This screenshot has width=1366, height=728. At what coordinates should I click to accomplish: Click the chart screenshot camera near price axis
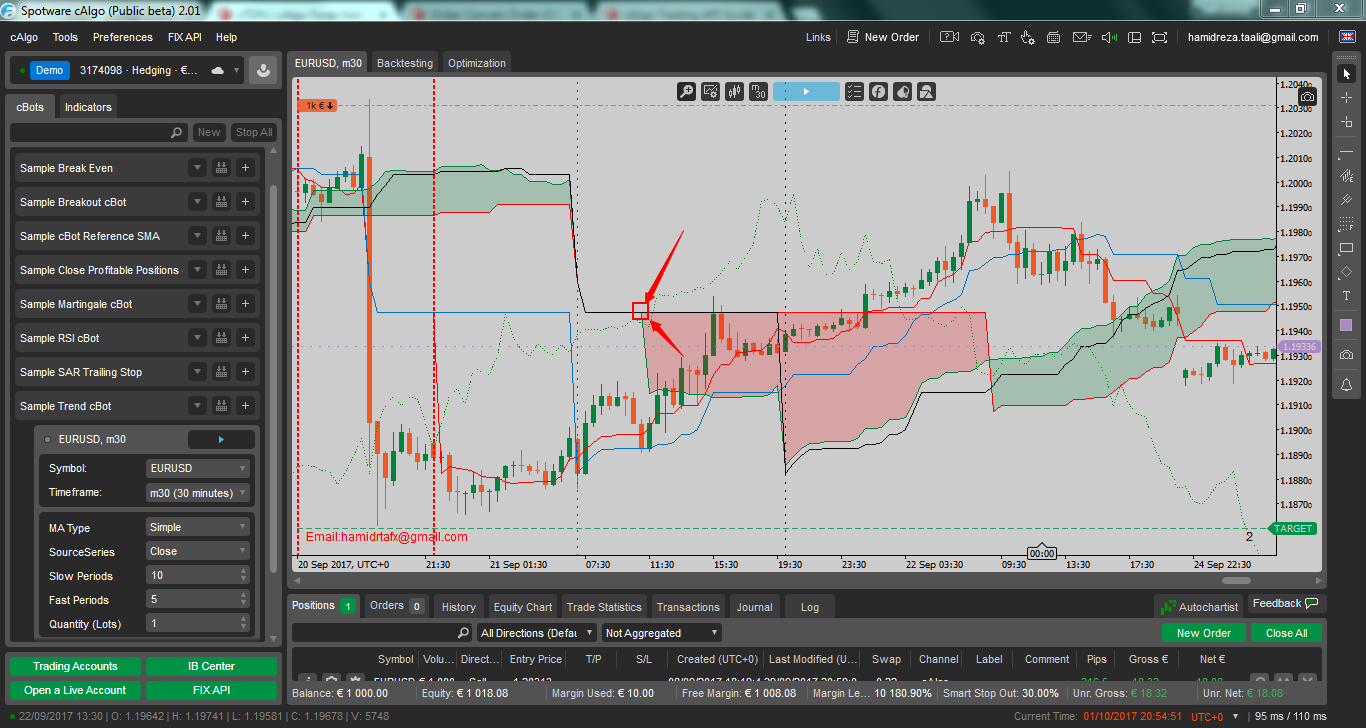[x=1308, y=97]
